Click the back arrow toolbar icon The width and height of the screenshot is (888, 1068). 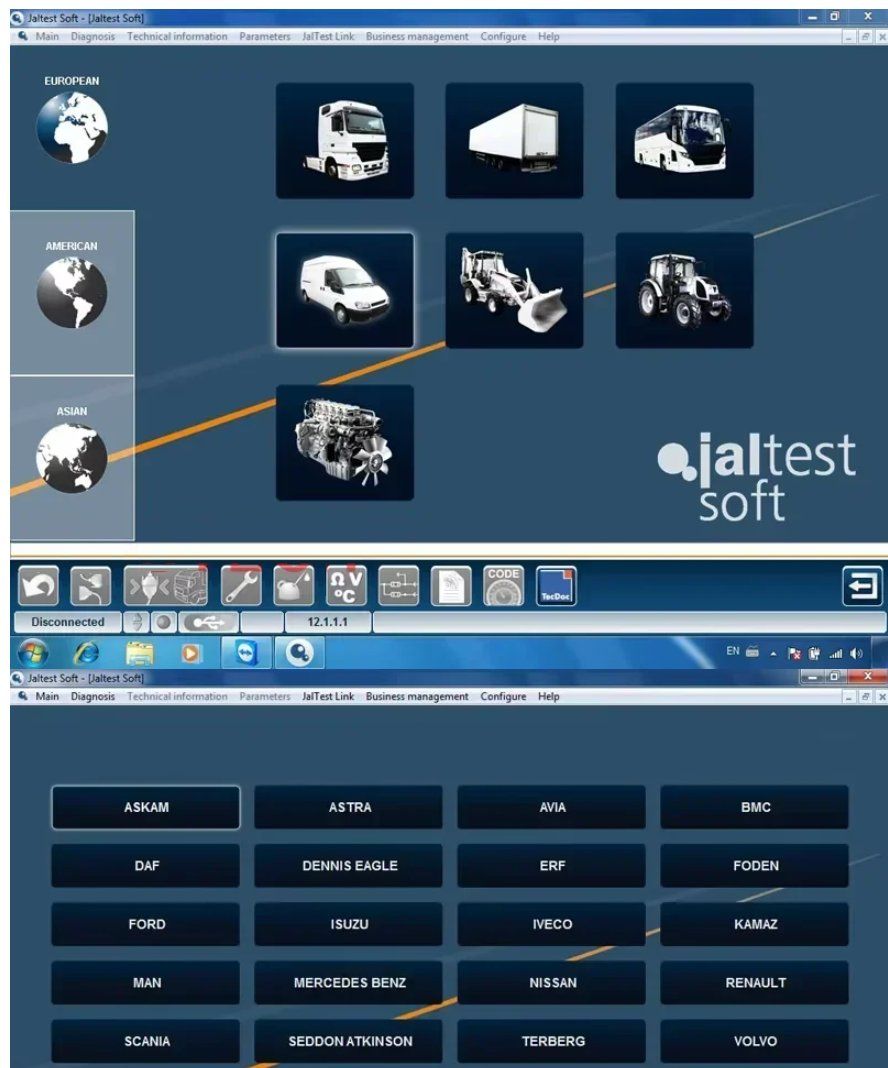[x=38, y=586]
